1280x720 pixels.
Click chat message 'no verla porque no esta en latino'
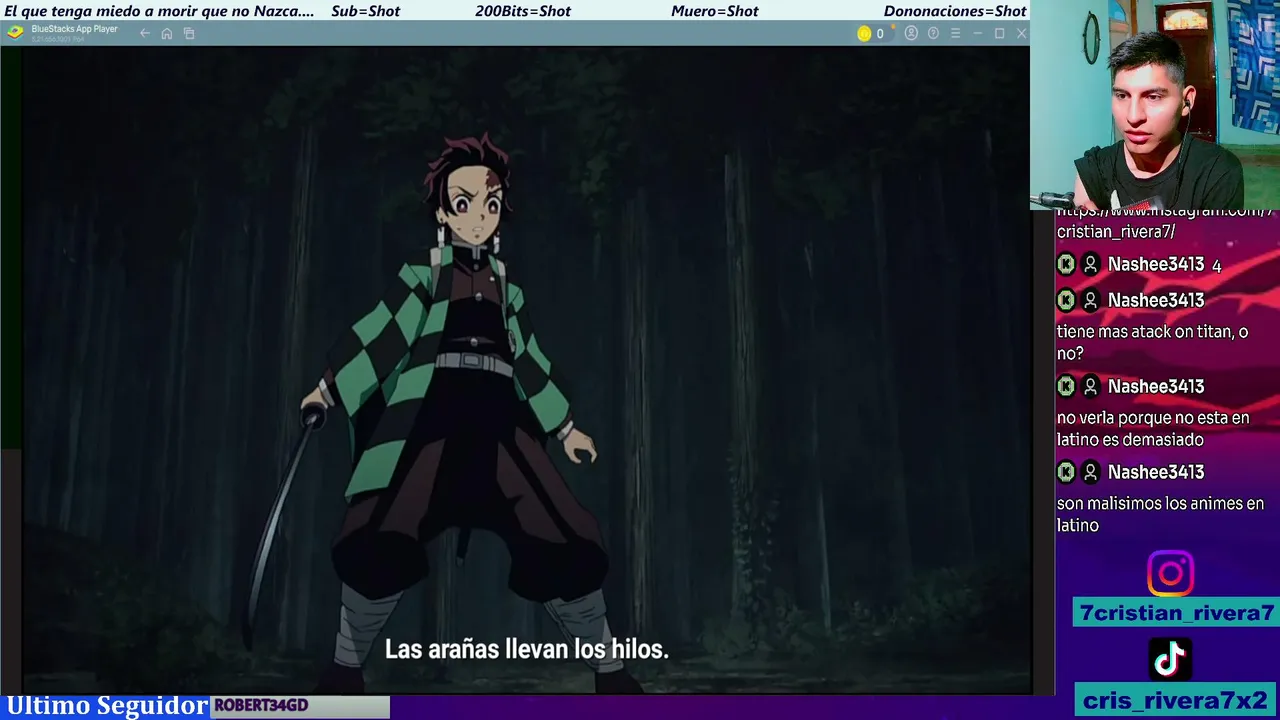pyautogui.click(x=1153, y=428)
